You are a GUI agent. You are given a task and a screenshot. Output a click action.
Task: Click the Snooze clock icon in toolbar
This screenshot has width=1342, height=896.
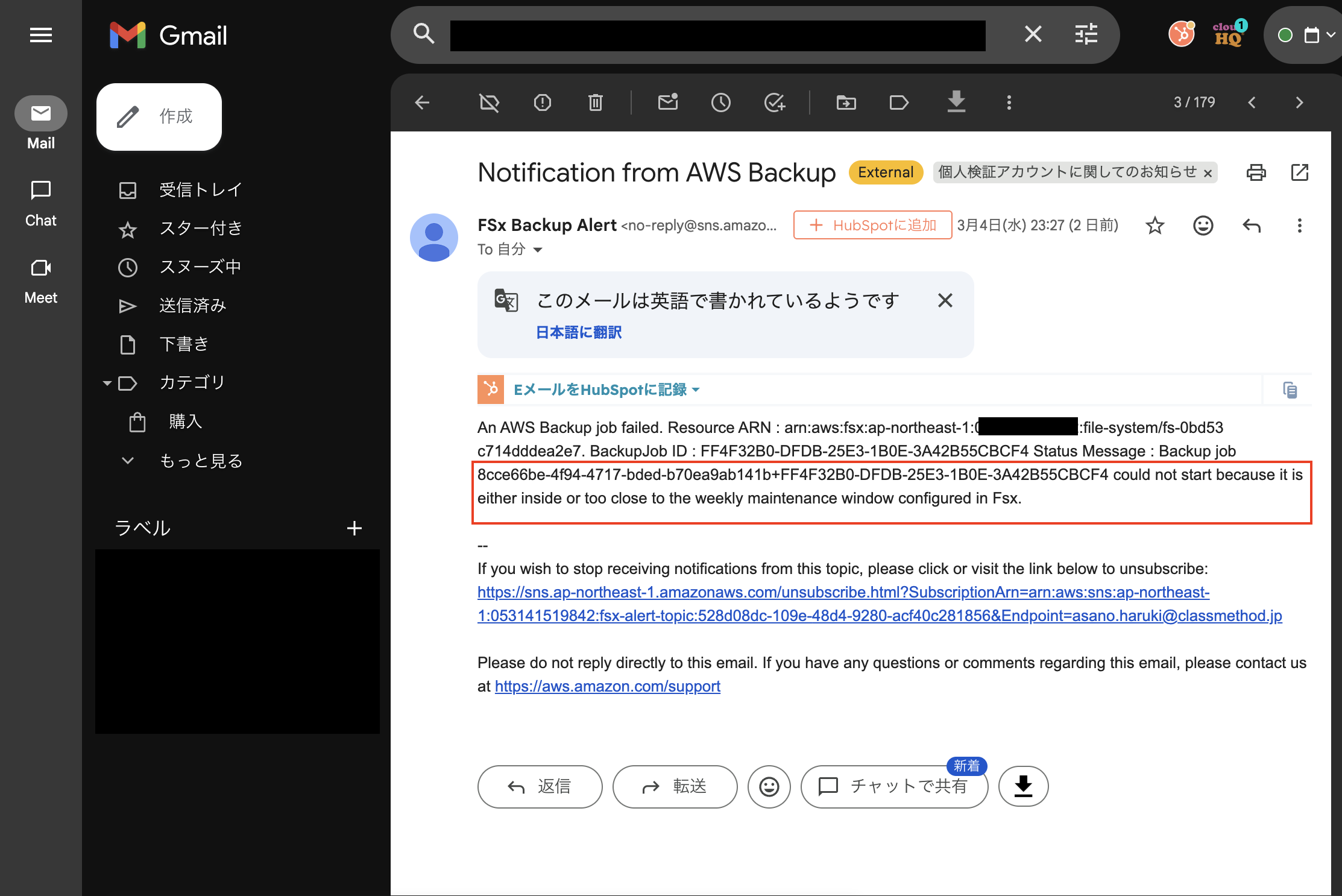720,103
